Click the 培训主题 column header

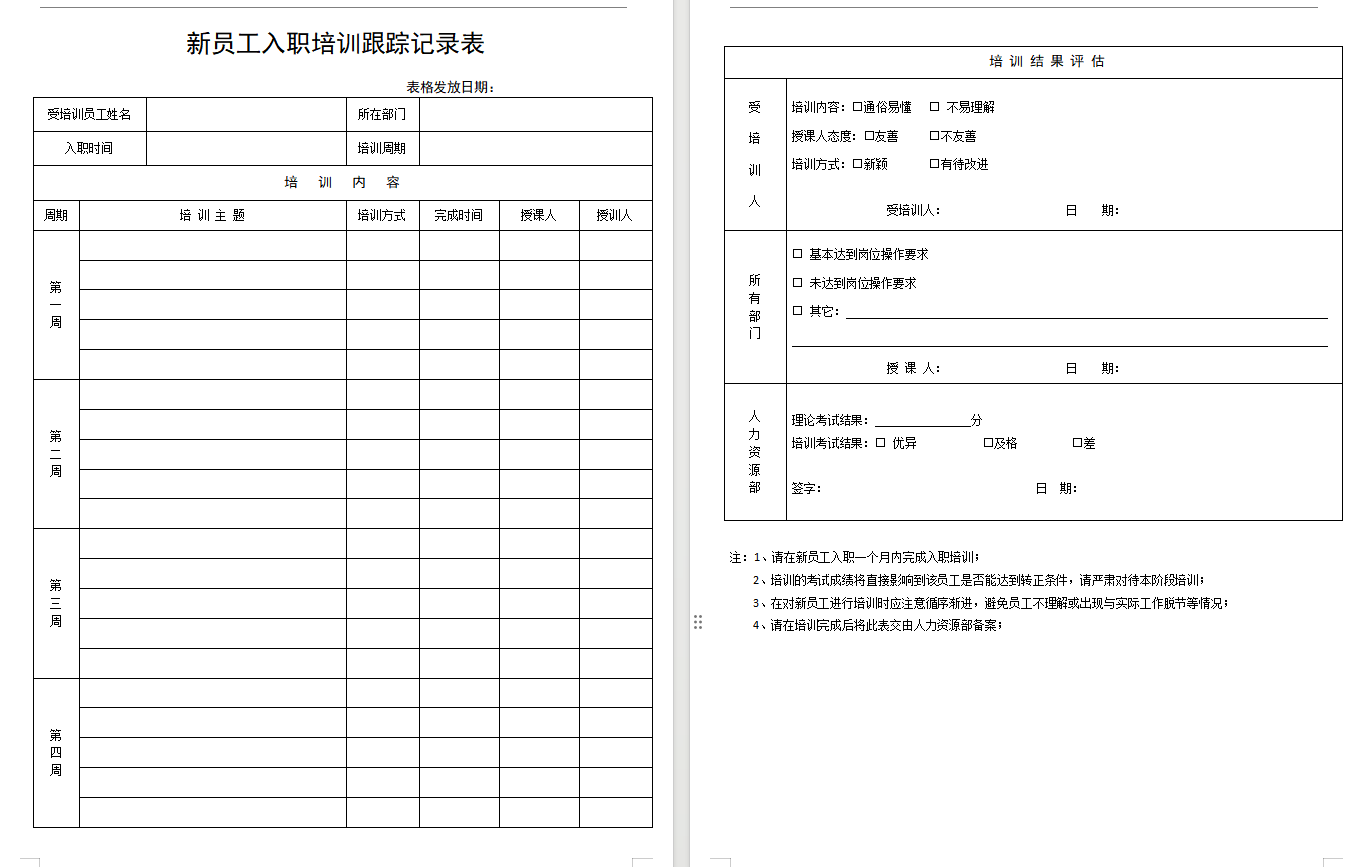pyautogui.click(x=212, y=215)
